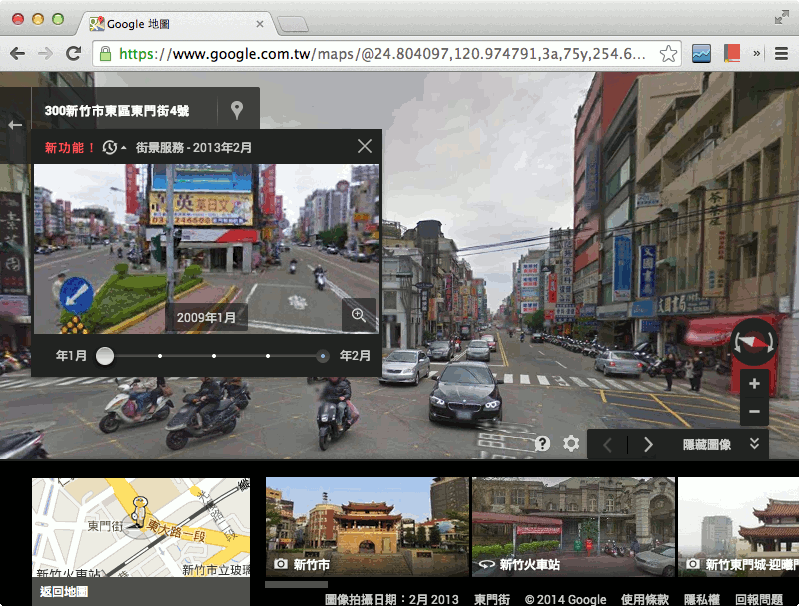Viewport: 799px width, 606px height.
Task: Zoom the preview with magnifier icon
Action: tap(359, 315)
